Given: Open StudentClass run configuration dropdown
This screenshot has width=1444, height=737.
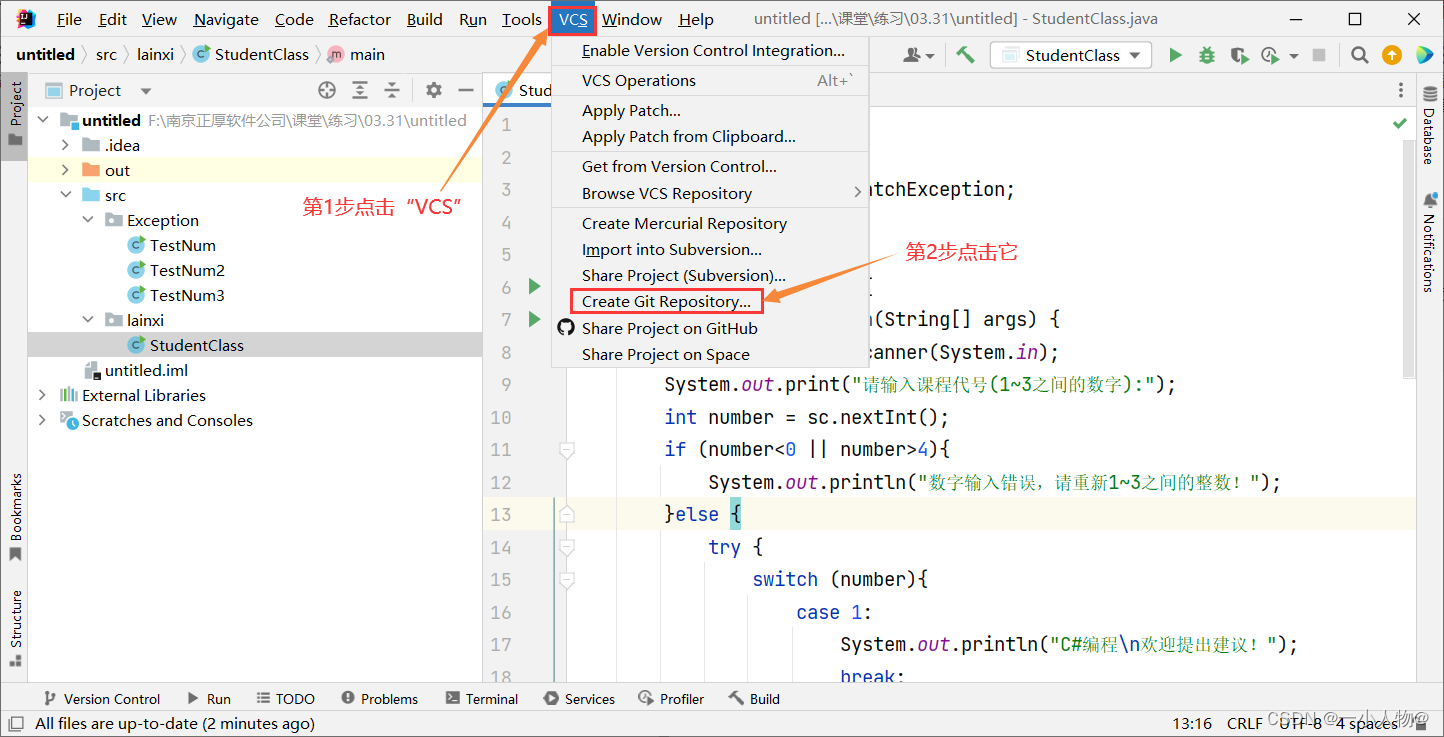Looking at the screenshot, I should 1071,55.
